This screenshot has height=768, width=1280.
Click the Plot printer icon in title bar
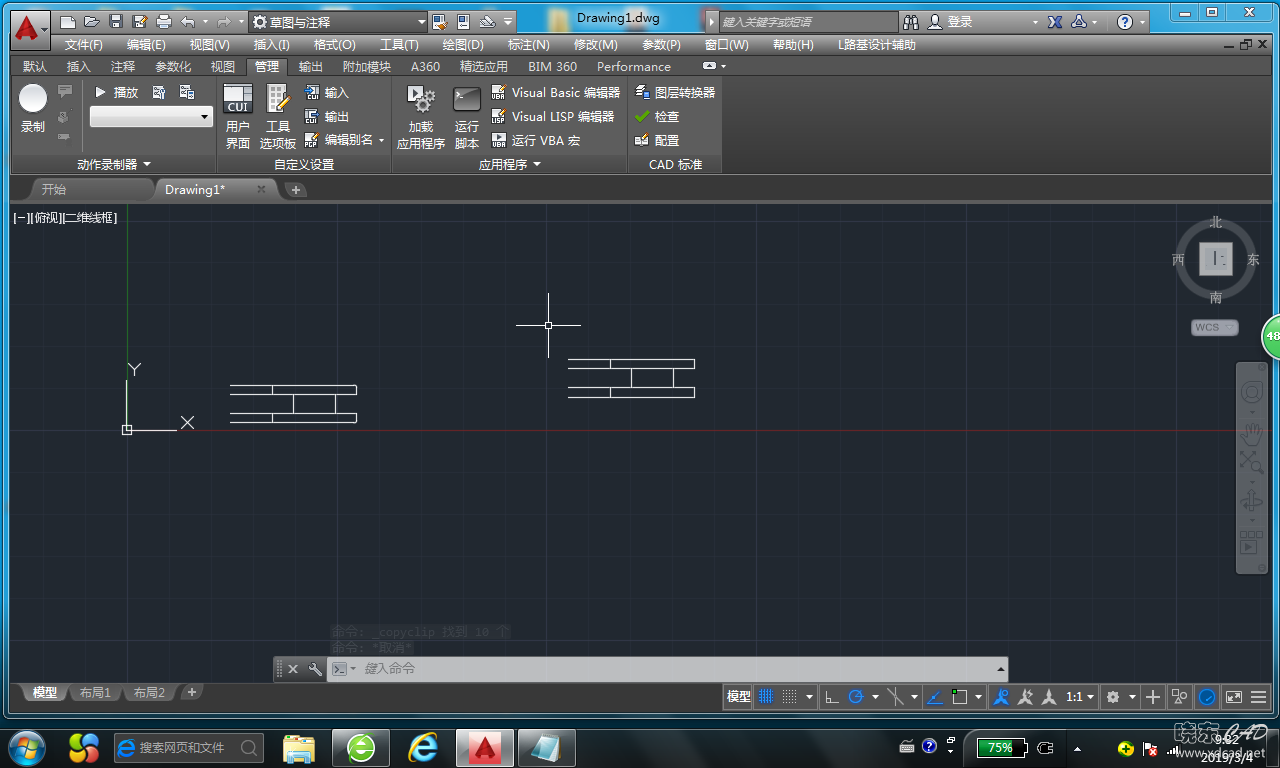coord(164,21)
